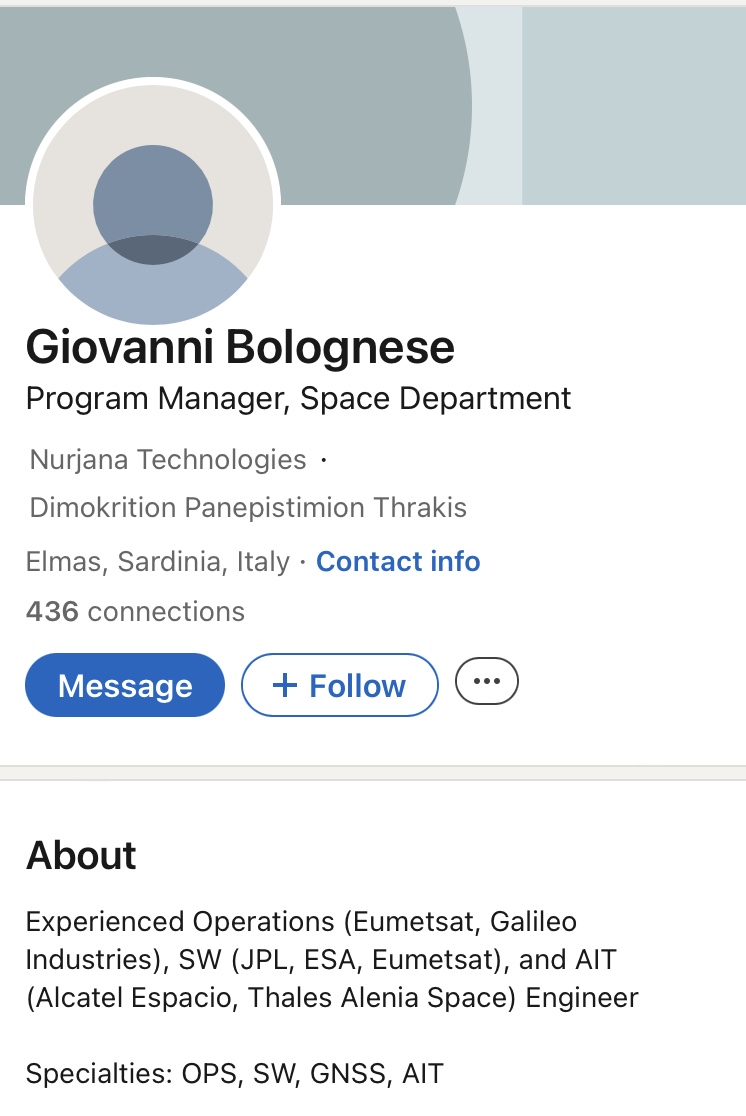The image size is (746, 1116).
Task: Open the default profile avatar picture
Action: 153,205
